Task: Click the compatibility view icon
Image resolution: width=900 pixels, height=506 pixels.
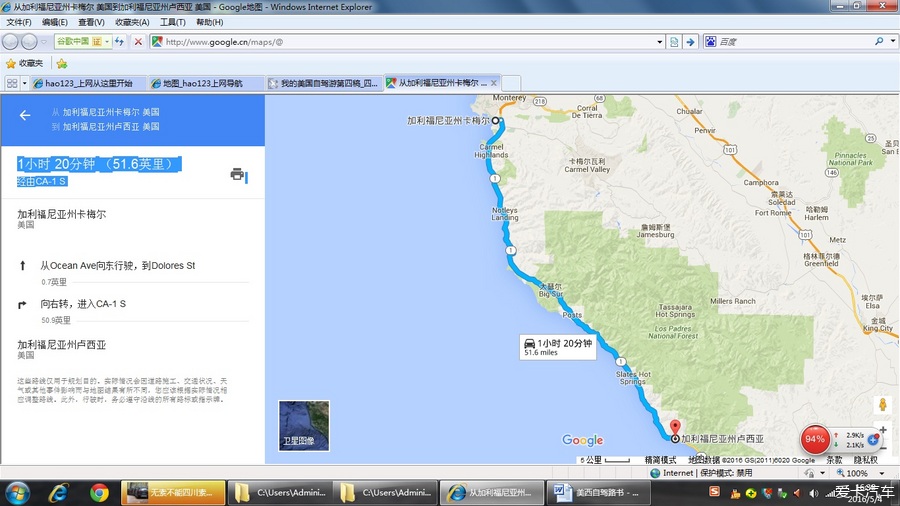Action: point(674,42)
